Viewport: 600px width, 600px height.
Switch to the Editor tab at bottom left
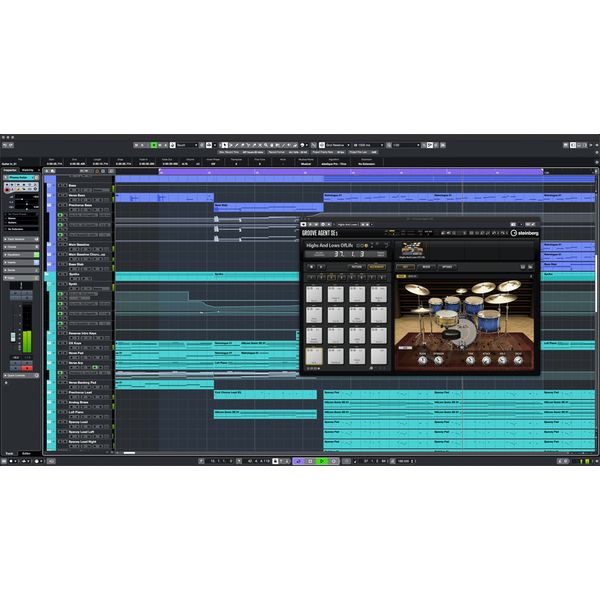point(26,453)
